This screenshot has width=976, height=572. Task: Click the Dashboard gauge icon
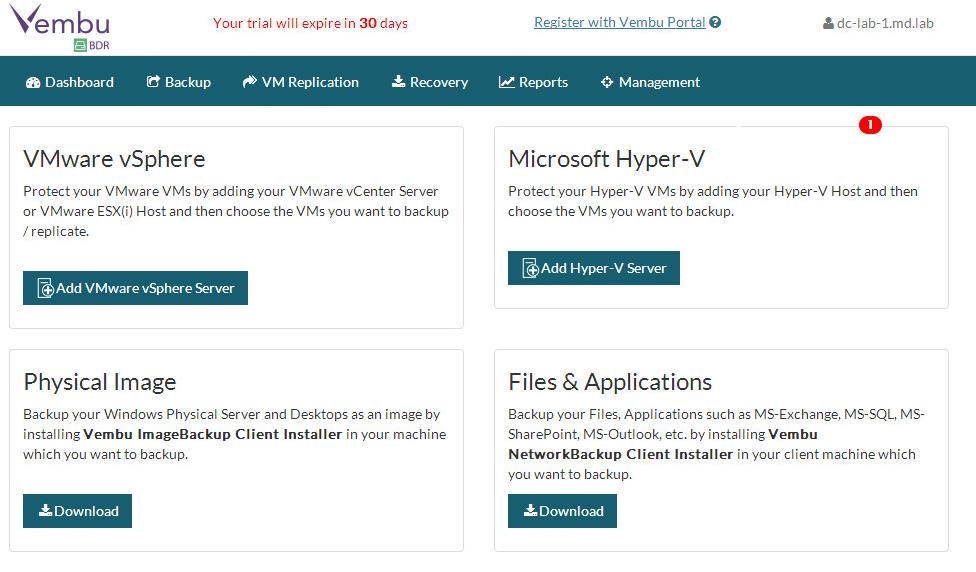tap(33, 82)
